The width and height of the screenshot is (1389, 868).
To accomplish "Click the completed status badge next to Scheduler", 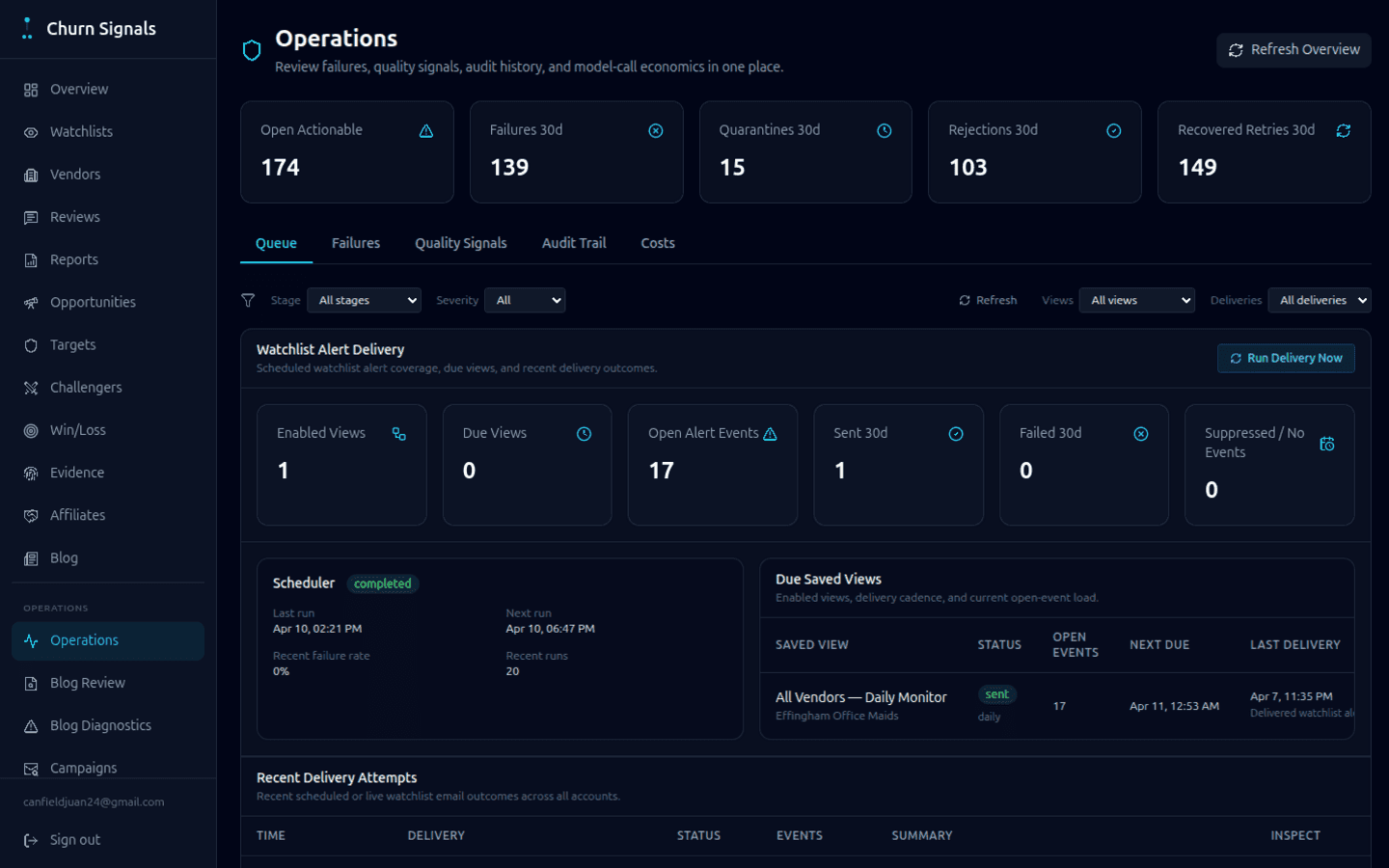I will [x=382, y=583].
